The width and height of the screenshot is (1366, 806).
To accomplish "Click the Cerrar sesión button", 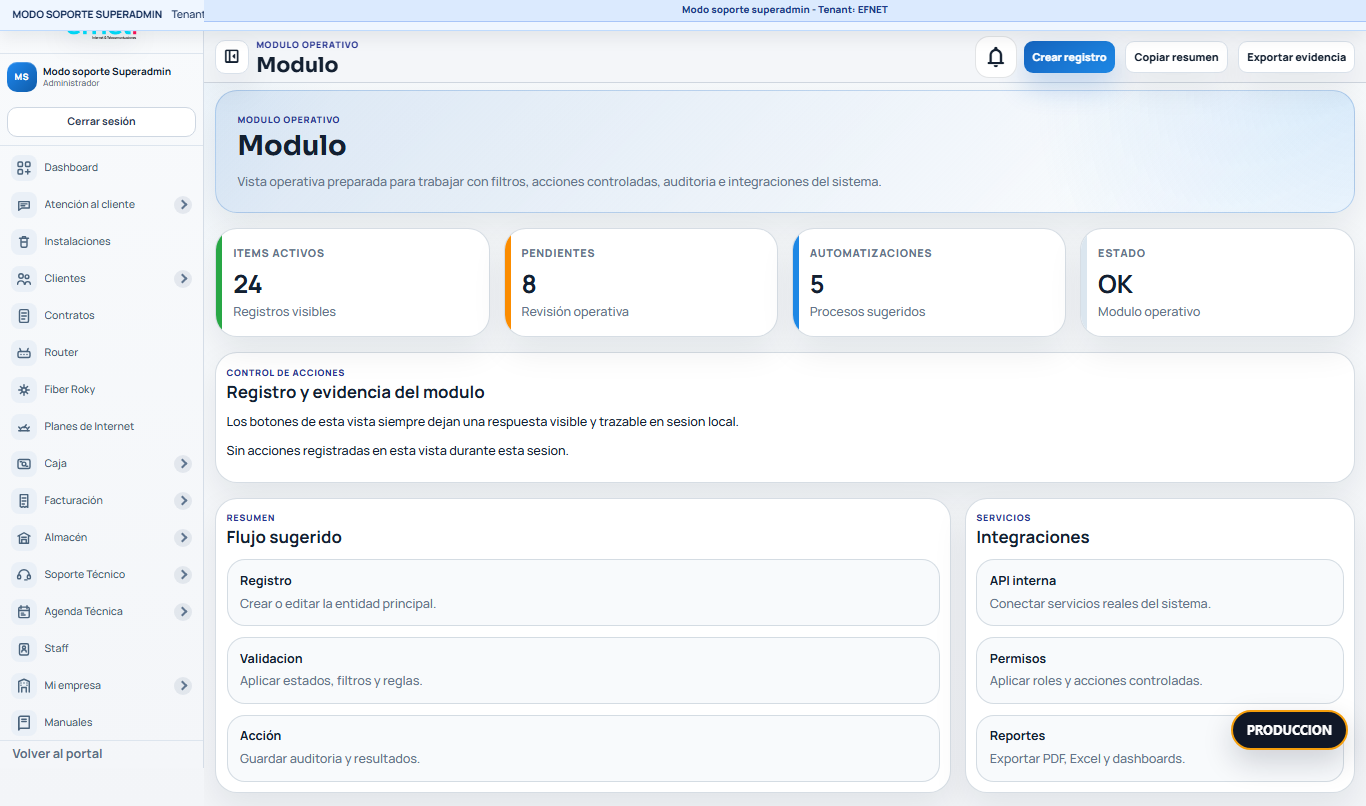I will pyautogui.click(x=101, y=122).
